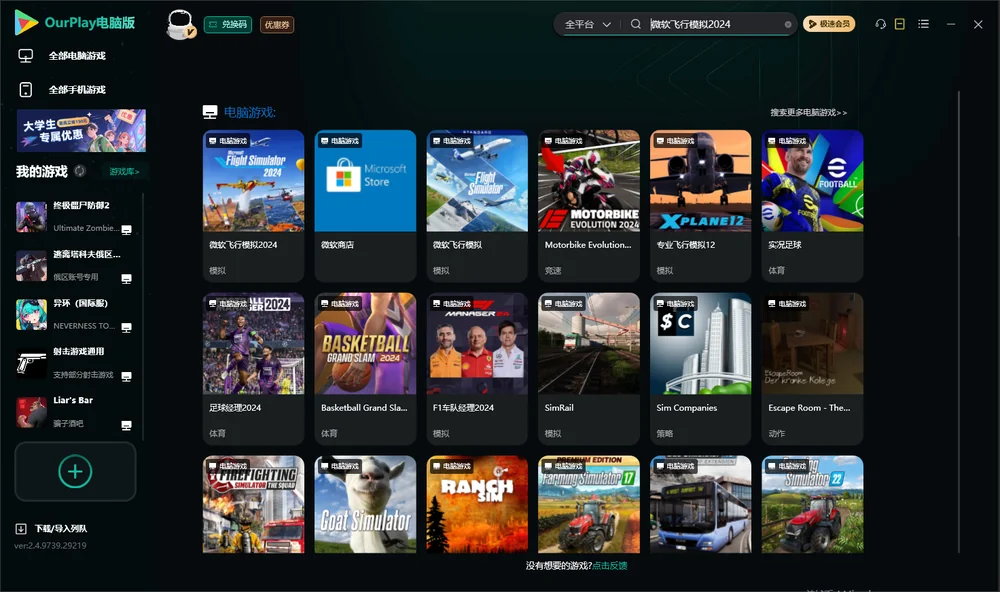
Task: Click the monitor icon beside 全部电脑游戏
Action: point(26,56)
